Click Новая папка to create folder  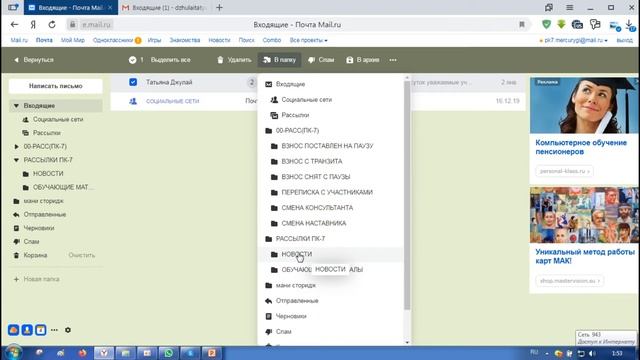pyautogui.click(x=37, y=279)
